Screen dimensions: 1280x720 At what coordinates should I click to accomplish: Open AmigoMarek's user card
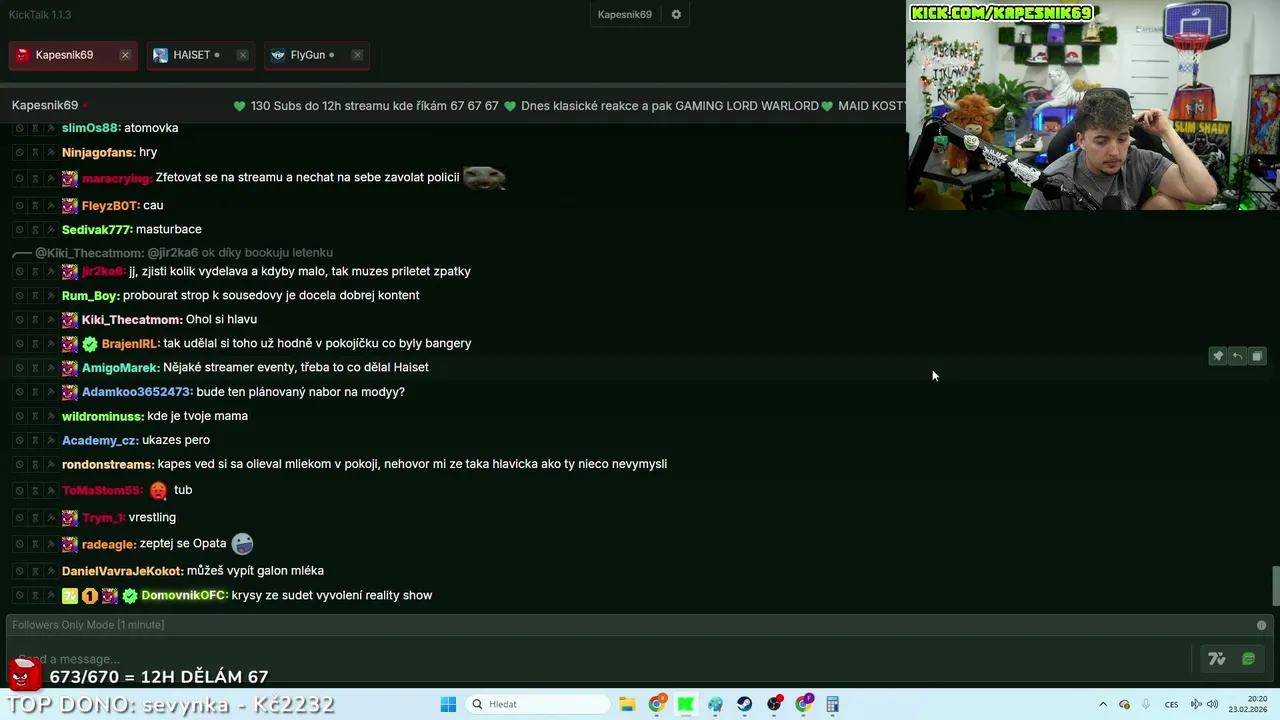click(121, 368)
